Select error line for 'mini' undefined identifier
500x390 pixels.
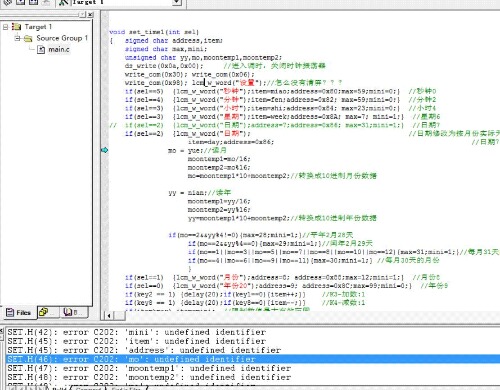pos(137,332)
